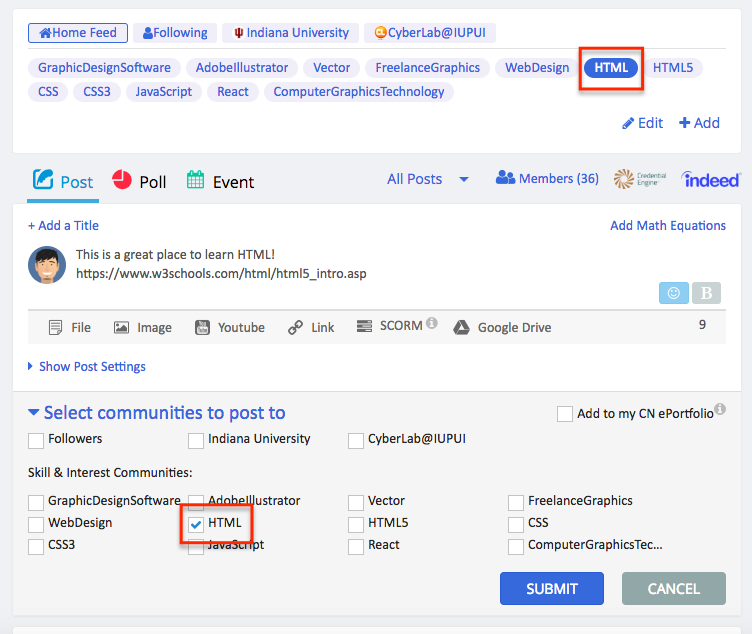This screenshot has width=752, height=634.
Task: Check the CSS3 checkbox
Action: point(36,547)
